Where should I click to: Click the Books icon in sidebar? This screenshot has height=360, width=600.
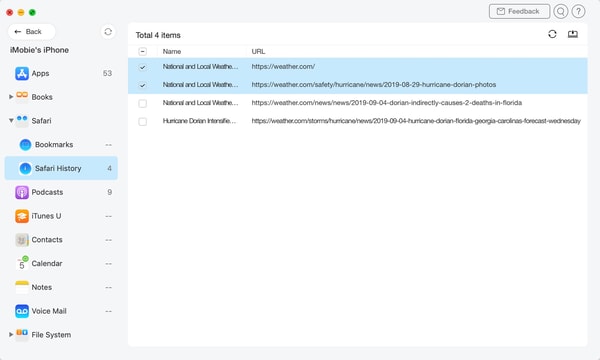22,96
